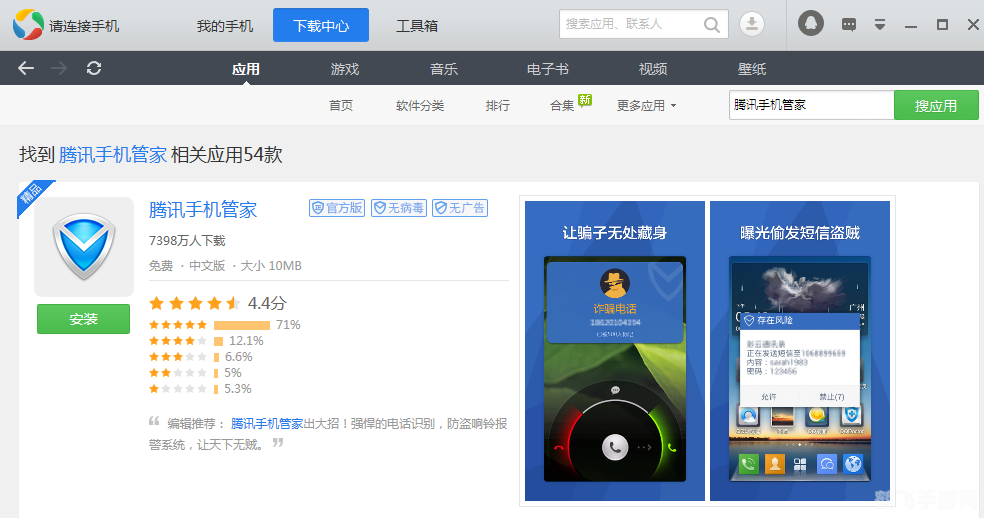The image size is (984, 518).
Task: Select the 我的手机 tab
Action: point(225,25)
